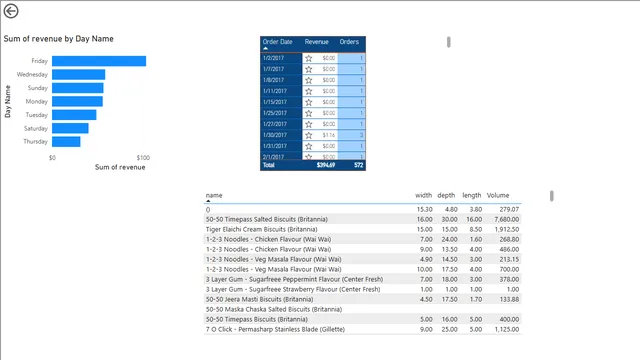Image resolution: width=640 pixels, height=360 pixels.
Task: Click the star icon in the 1/25/2017 row
Action: [309, 113]
